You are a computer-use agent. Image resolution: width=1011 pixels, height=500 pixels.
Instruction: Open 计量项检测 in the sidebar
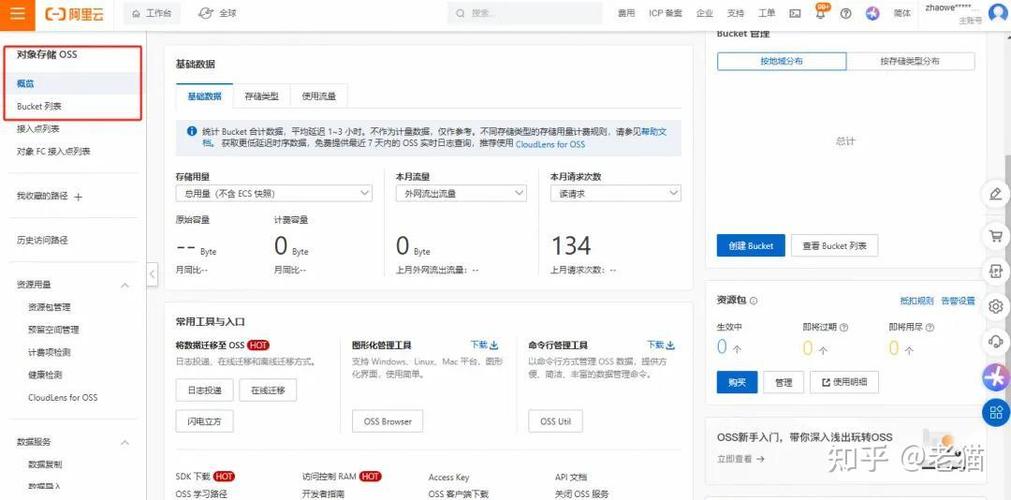click(50, 352)
